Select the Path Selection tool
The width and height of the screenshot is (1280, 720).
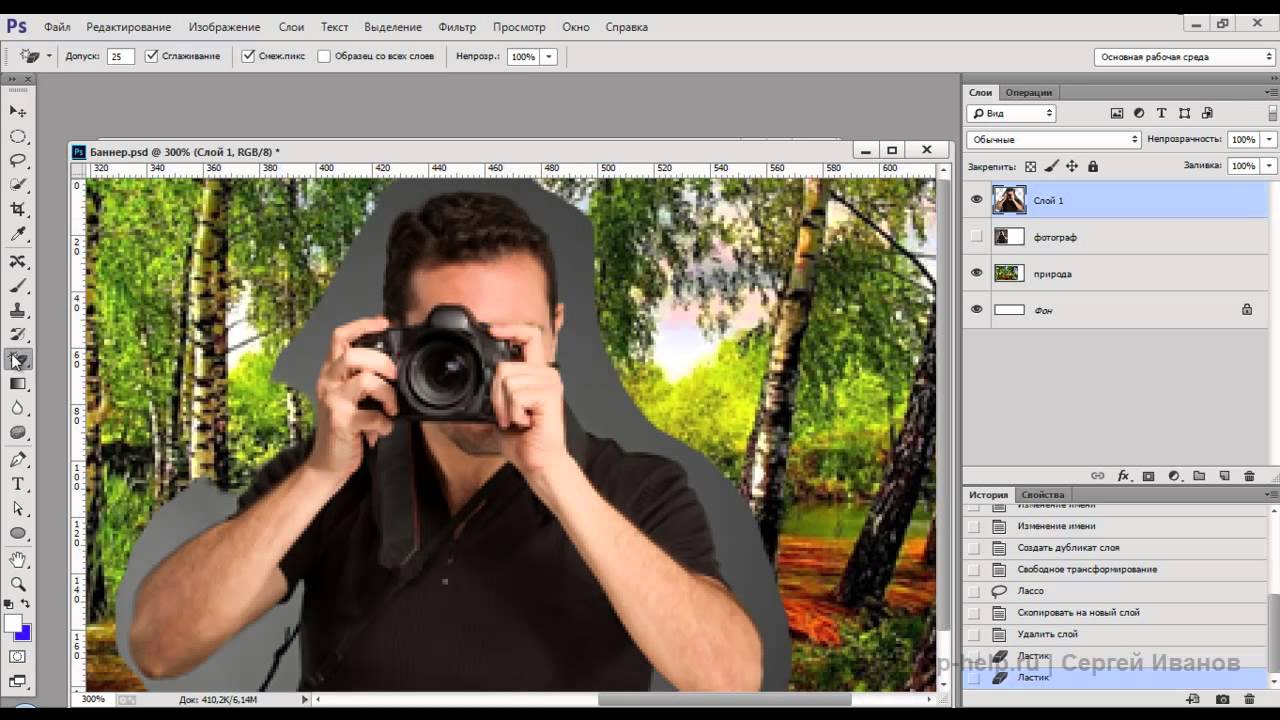[18, 509]
